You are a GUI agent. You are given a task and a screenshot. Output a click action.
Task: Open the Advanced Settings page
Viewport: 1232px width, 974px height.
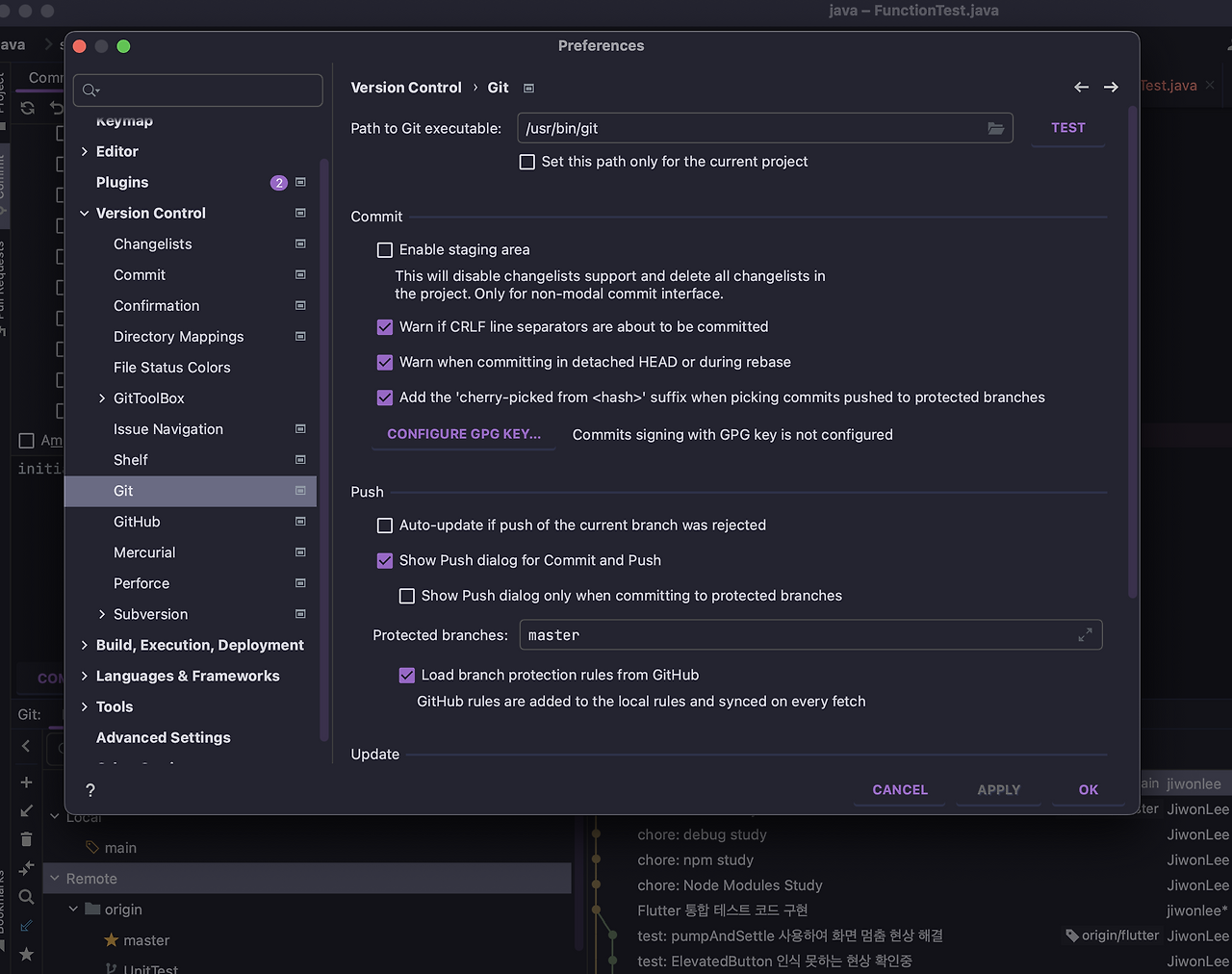click(x=164, y=737)
